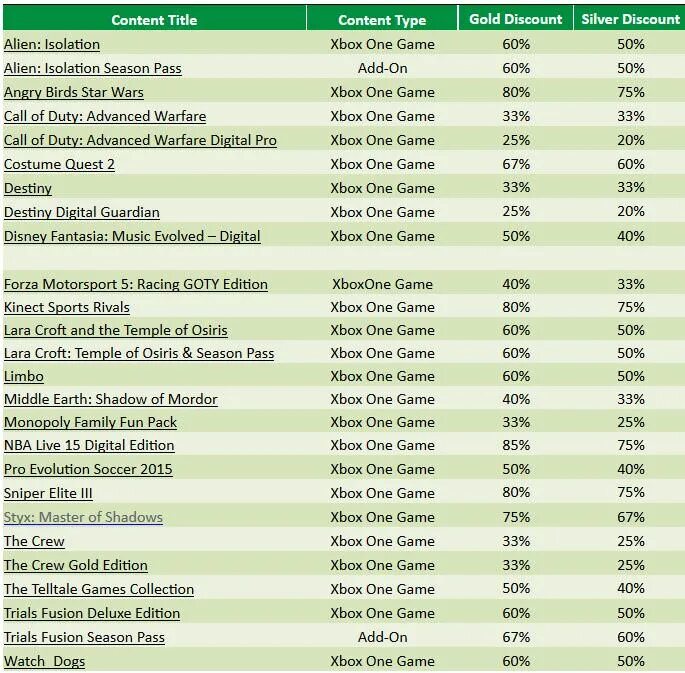The image size is (685, 673).
Task: Select 60% silver discount for Trials Fusion Season Pass
Action: [631, 637]
